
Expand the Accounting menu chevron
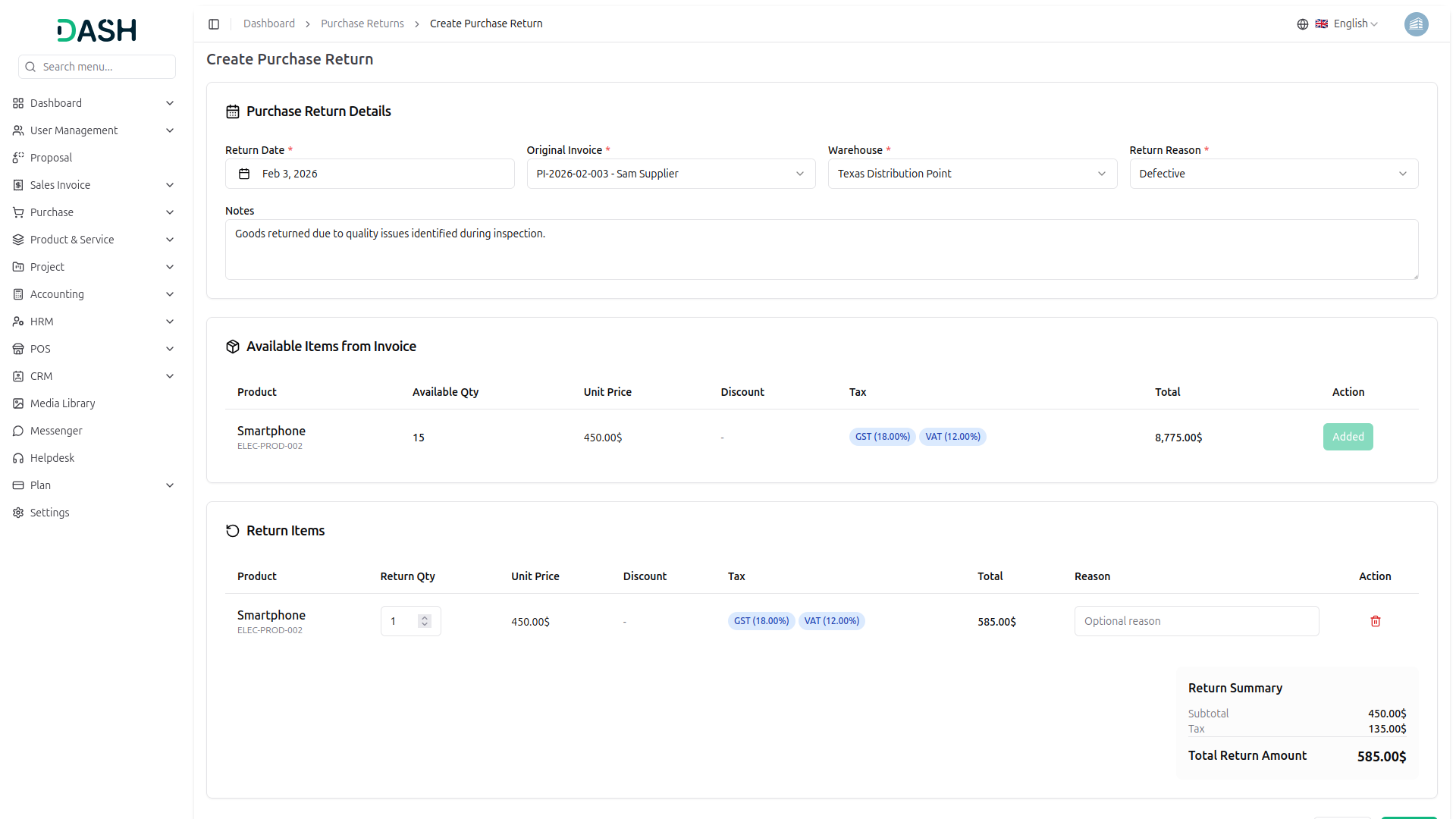170,294
